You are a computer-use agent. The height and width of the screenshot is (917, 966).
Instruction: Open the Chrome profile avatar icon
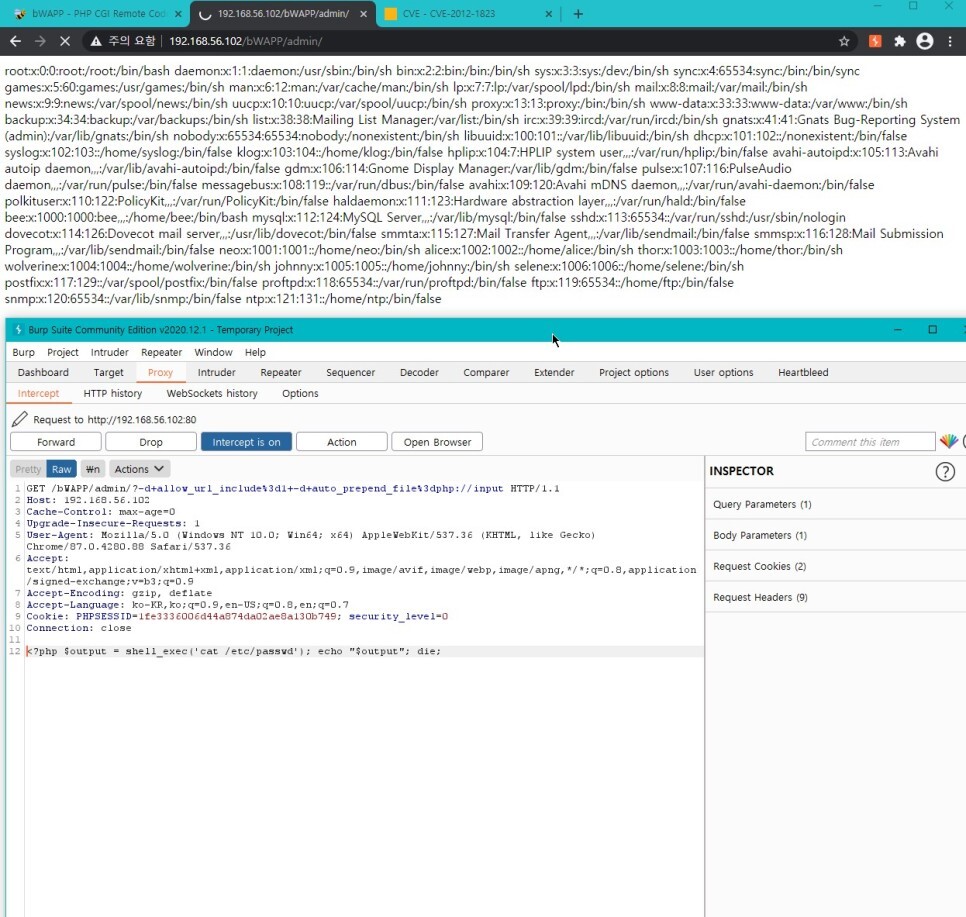click(x=925, y=41)
